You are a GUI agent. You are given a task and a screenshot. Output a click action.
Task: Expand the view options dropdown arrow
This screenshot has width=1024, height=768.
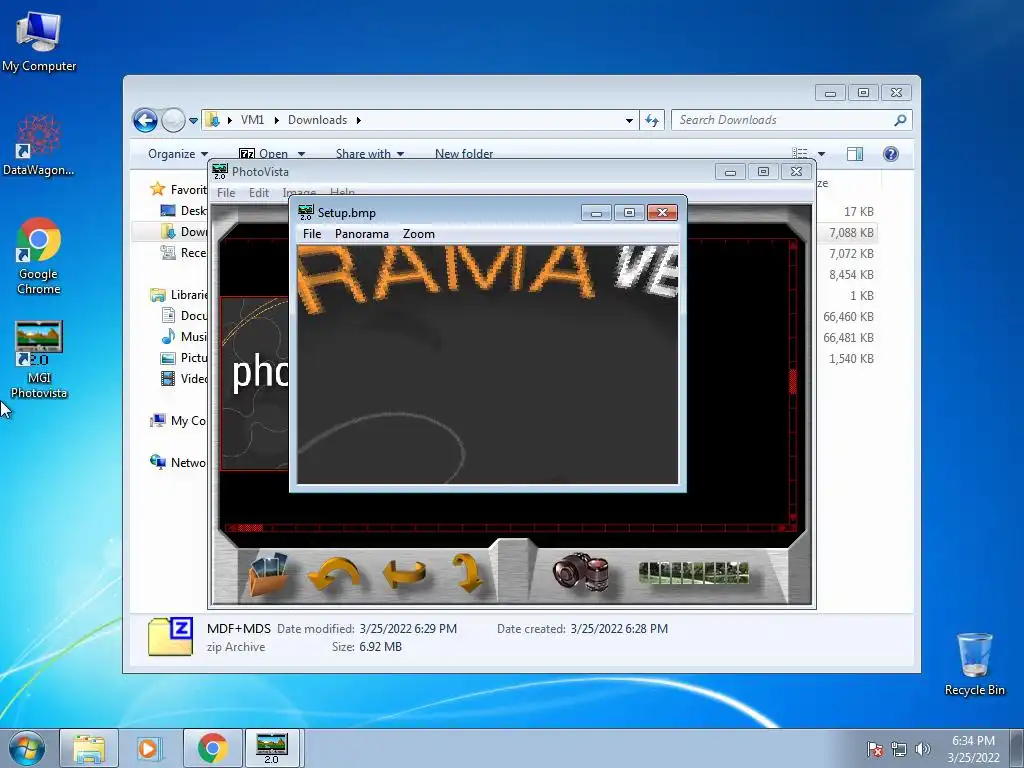click(822, 154)
